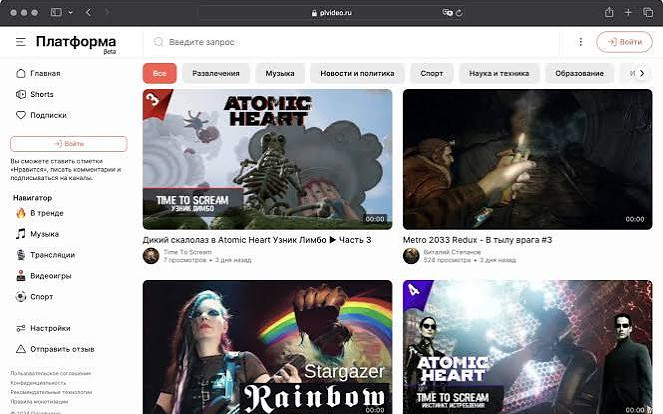Open the browser sidebar dropdown arrow
The height and width of the screenshot is (414, 663).
point(71,12)
